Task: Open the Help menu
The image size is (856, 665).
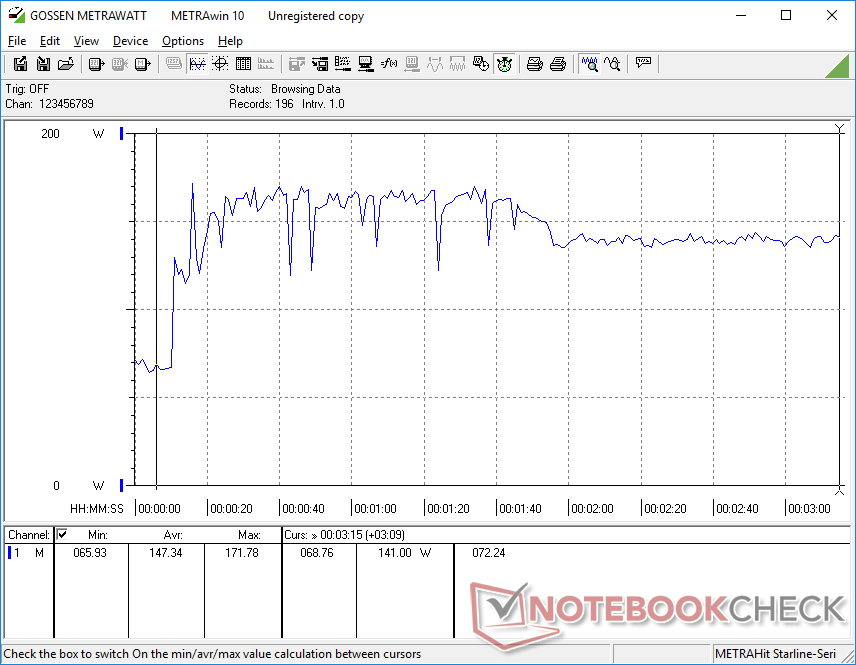Action: pos(230,41)
